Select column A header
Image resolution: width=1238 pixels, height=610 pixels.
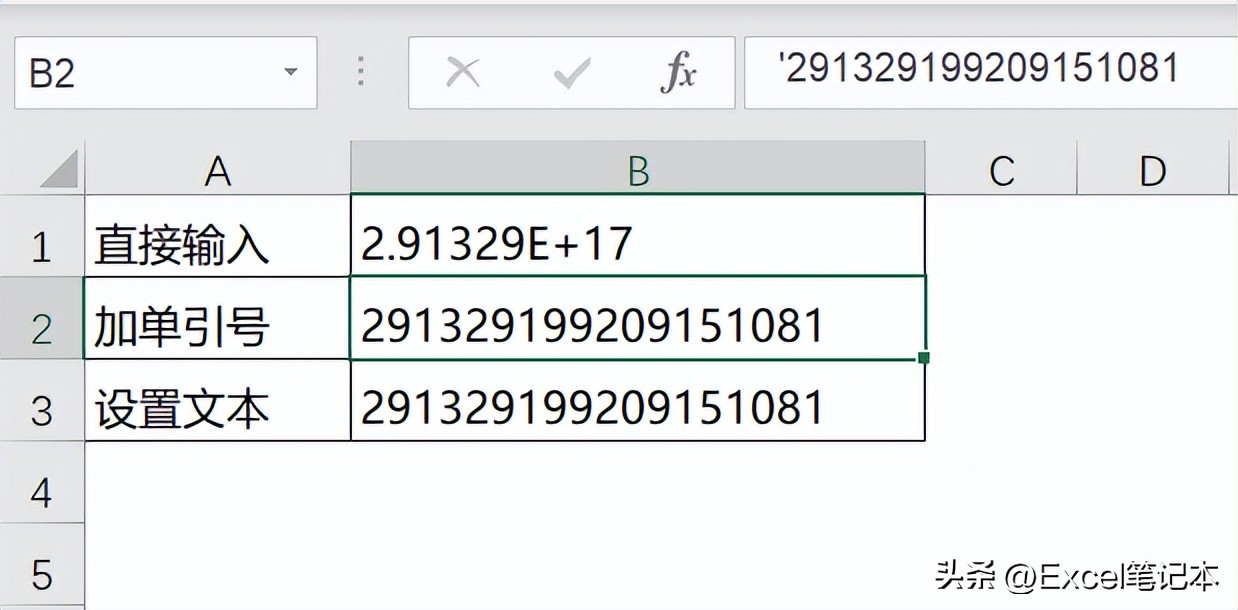click(217, 170)
